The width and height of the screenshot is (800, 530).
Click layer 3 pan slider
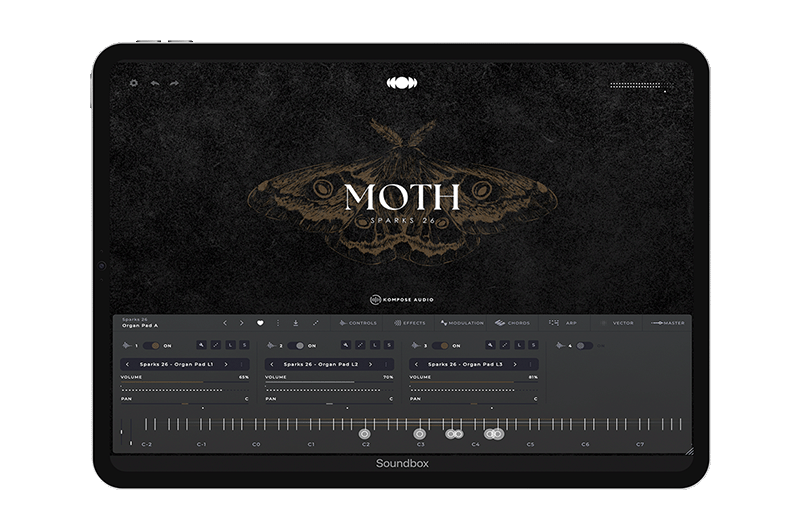473,403
